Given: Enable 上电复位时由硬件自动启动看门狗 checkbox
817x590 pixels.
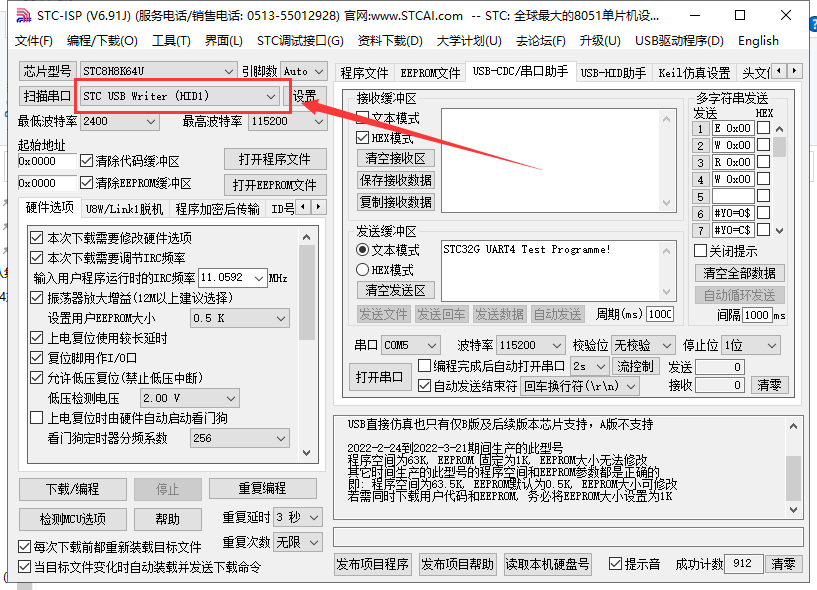Looking at the screenshot, I should click(x=36, y=418).
